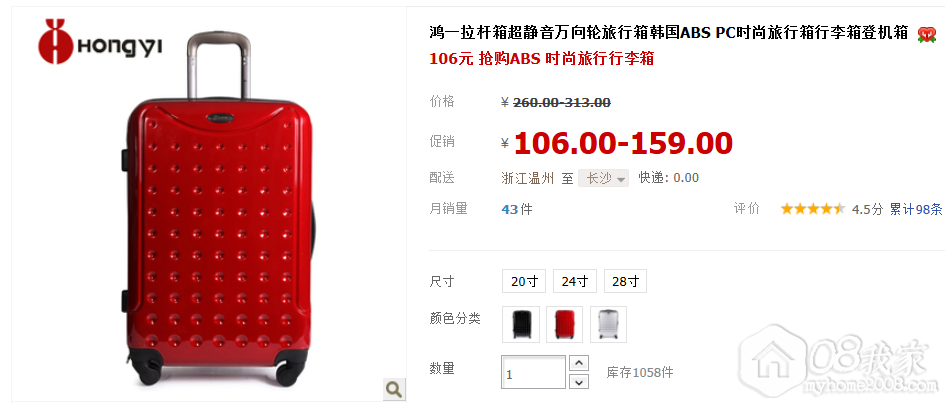The width and height of the screenshot is (945, 403).
Task: Select the silver suitcase color option
Action: (608, 324)
